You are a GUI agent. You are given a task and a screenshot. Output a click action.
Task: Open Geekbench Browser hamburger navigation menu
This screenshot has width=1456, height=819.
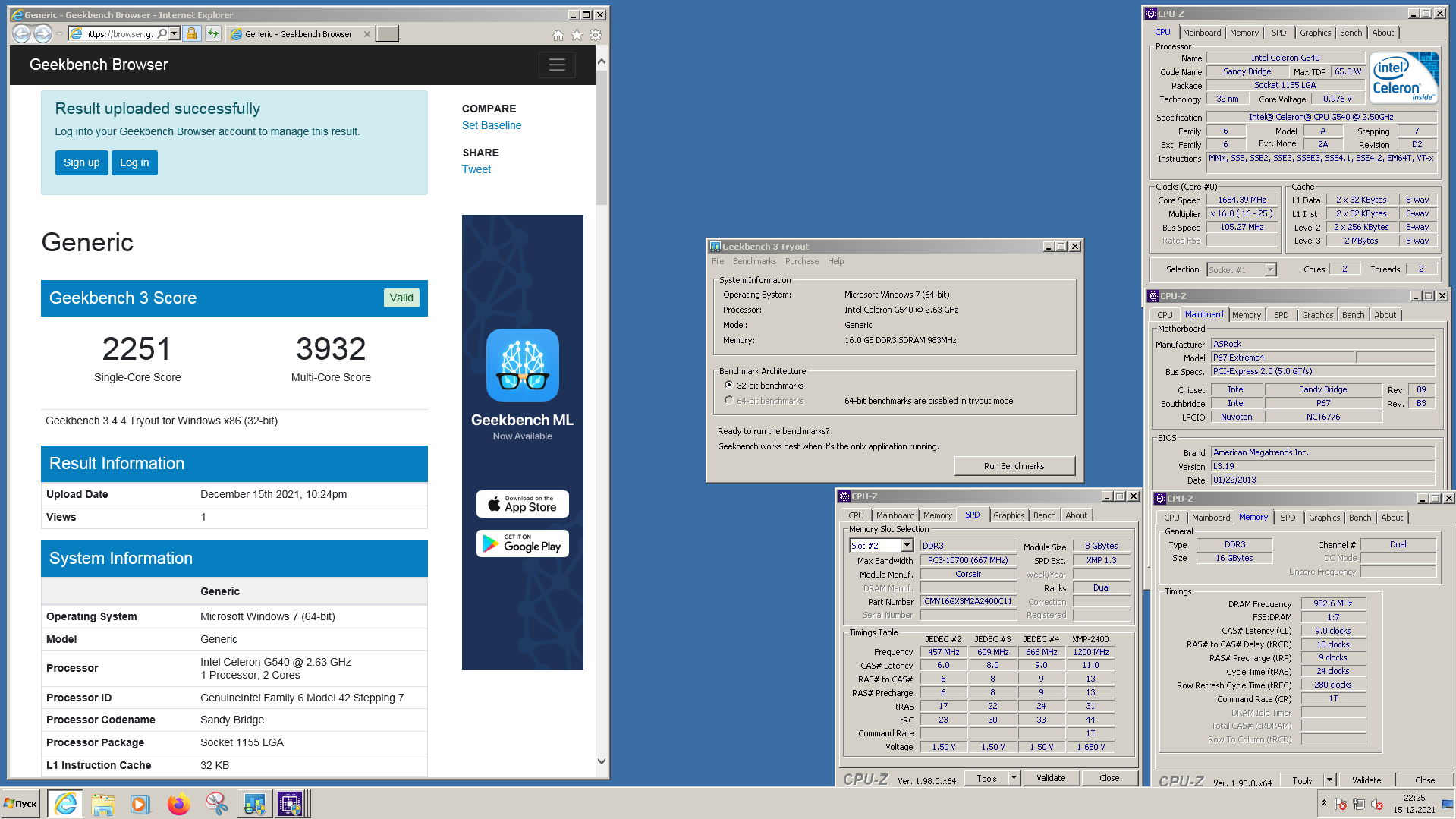(557, 65)
